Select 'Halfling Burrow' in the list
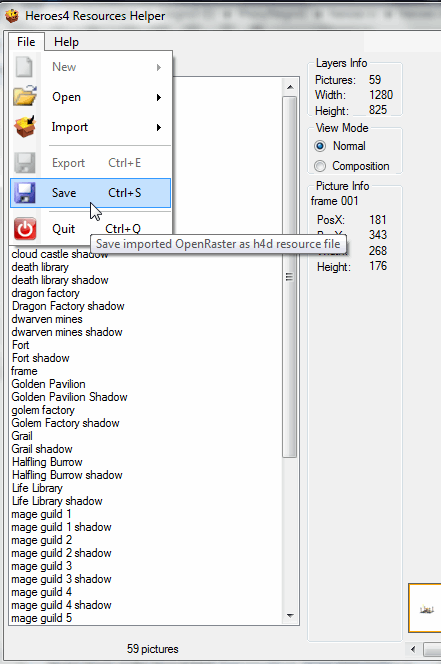Viewport: 441px width, 664px height. 47,462
